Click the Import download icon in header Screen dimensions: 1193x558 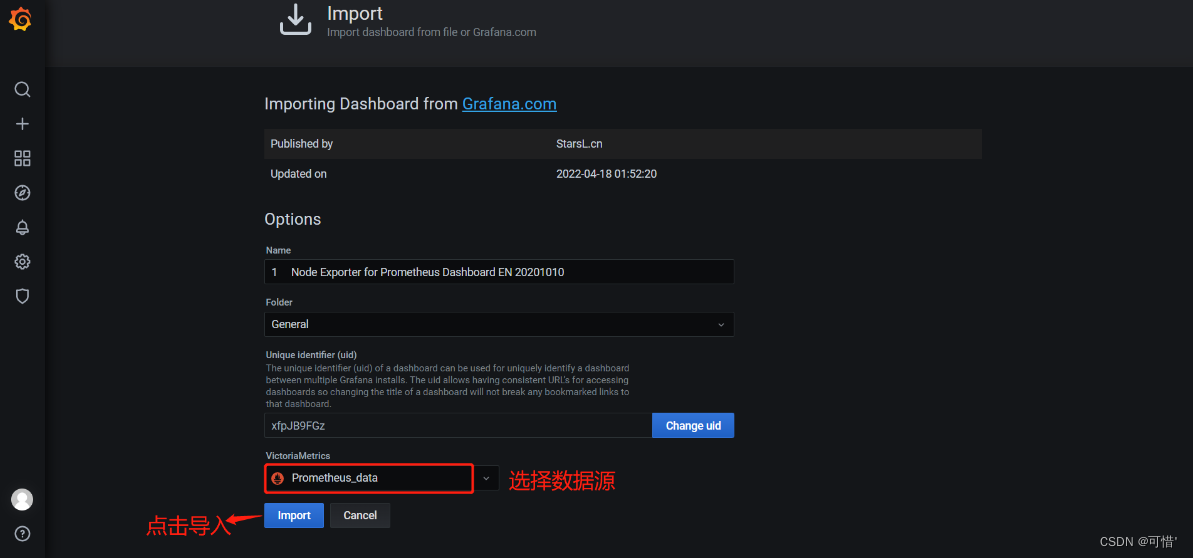pos(296,21)
